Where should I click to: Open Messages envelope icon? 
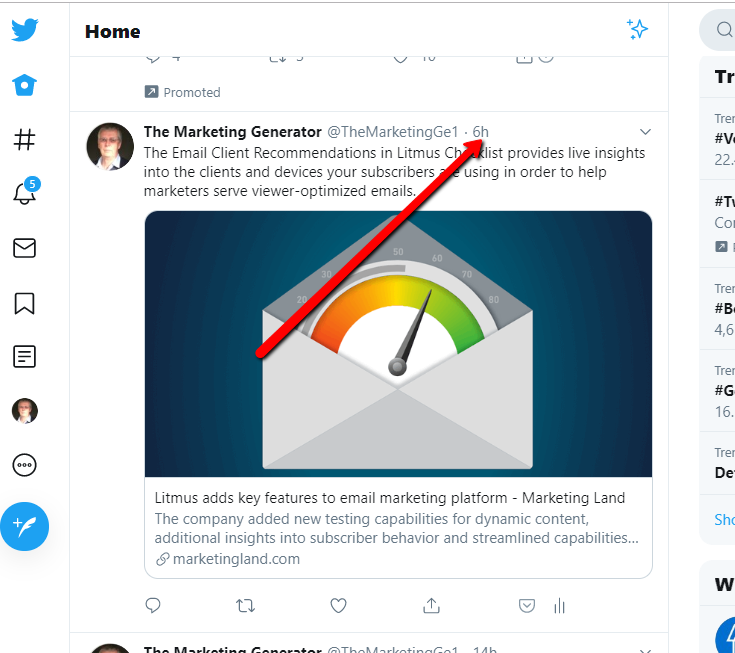pos(24,248)
